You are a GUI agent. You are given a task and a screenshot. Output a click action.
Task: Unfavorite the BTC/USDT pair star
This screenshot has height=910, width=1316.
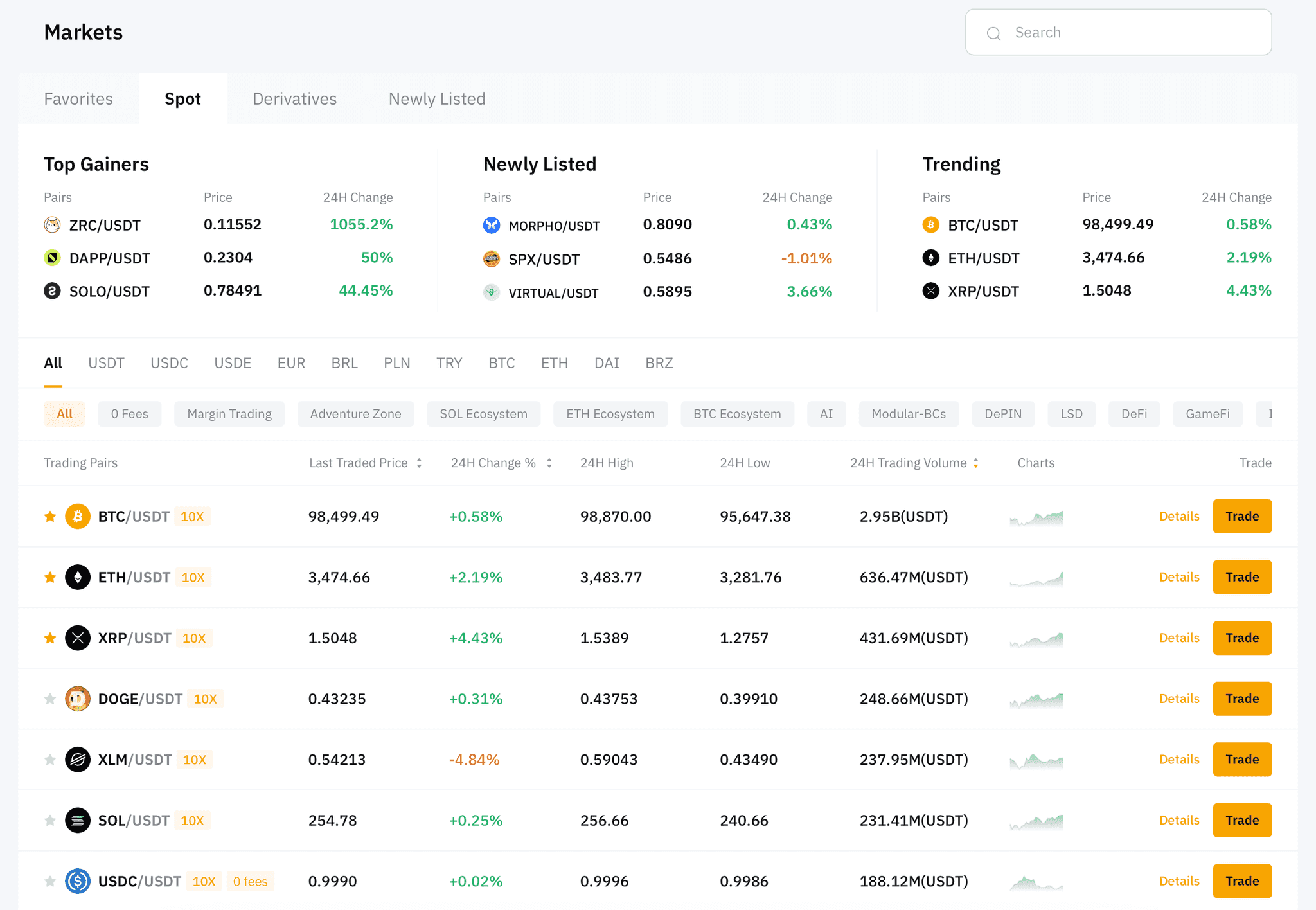pos(49,515)
